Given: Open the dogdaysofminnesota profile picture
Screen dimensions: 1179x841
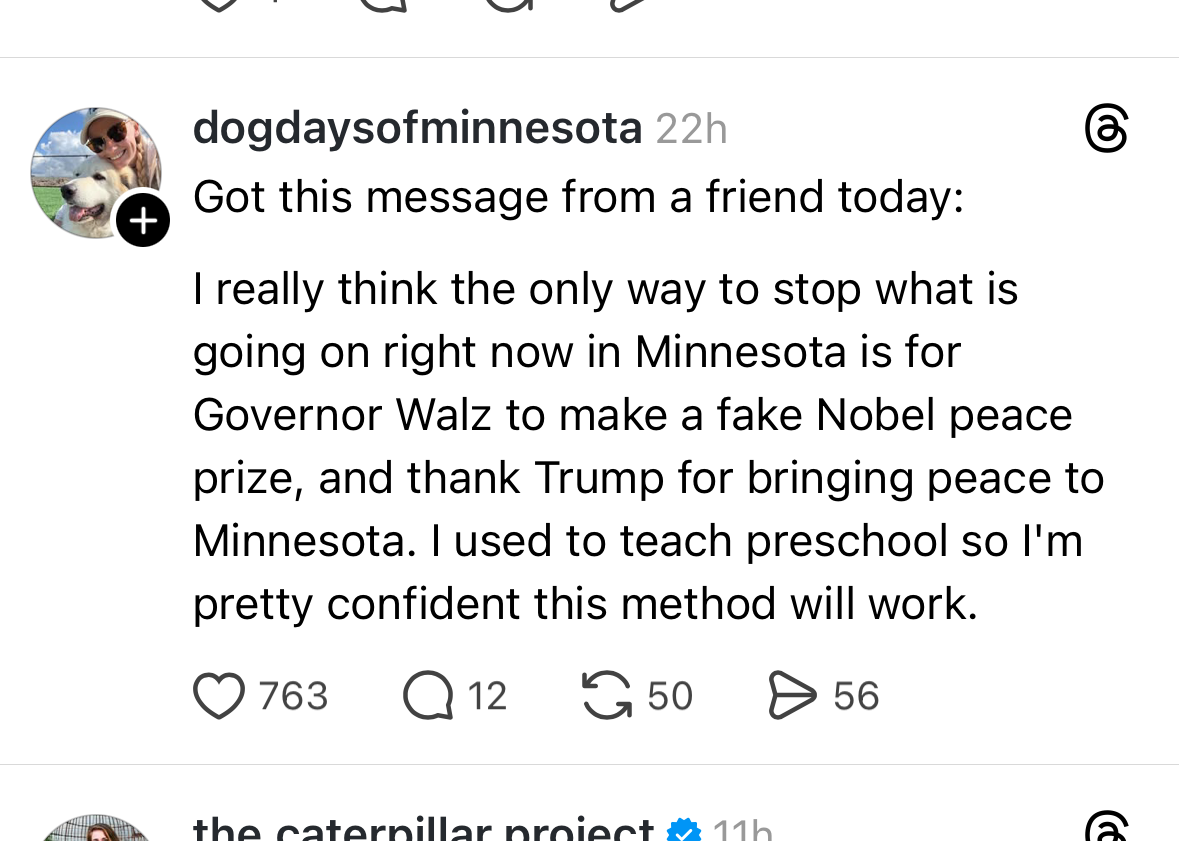Looking at the screenshot, I should (93, 171).
